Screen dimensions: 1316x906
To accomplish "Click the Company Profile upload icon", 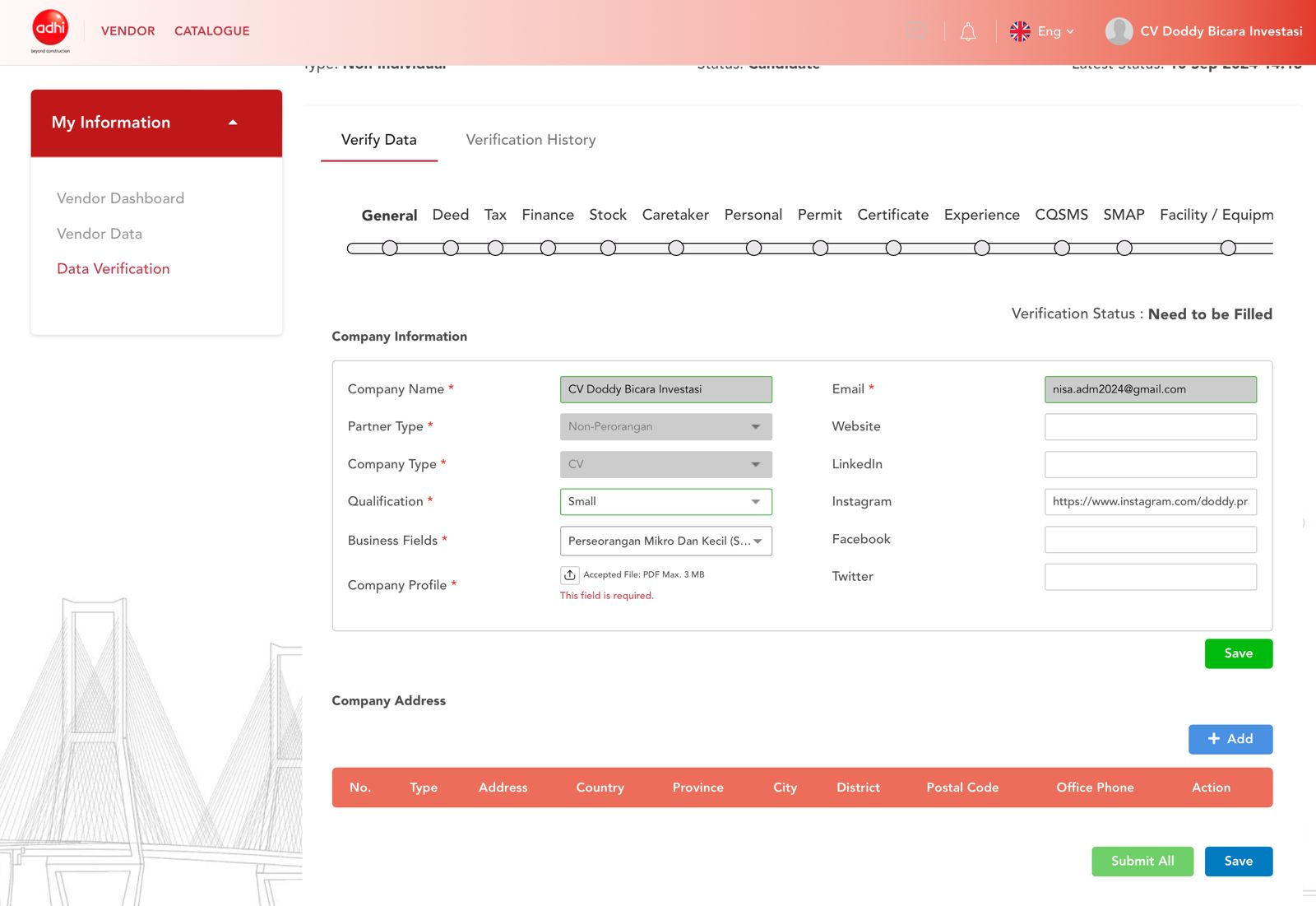I will pos(569,575).
